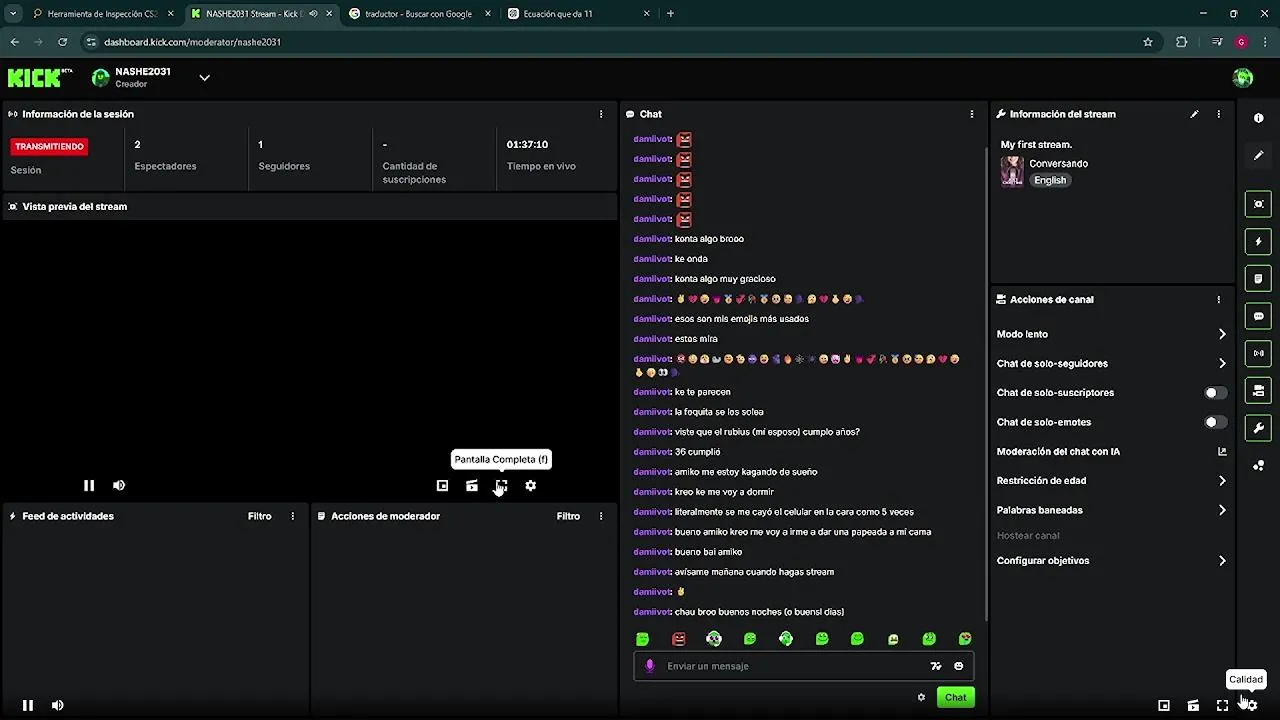Enable Chat de solo-suscriptores switch

pyautogui.click(x=1215, y=393)
